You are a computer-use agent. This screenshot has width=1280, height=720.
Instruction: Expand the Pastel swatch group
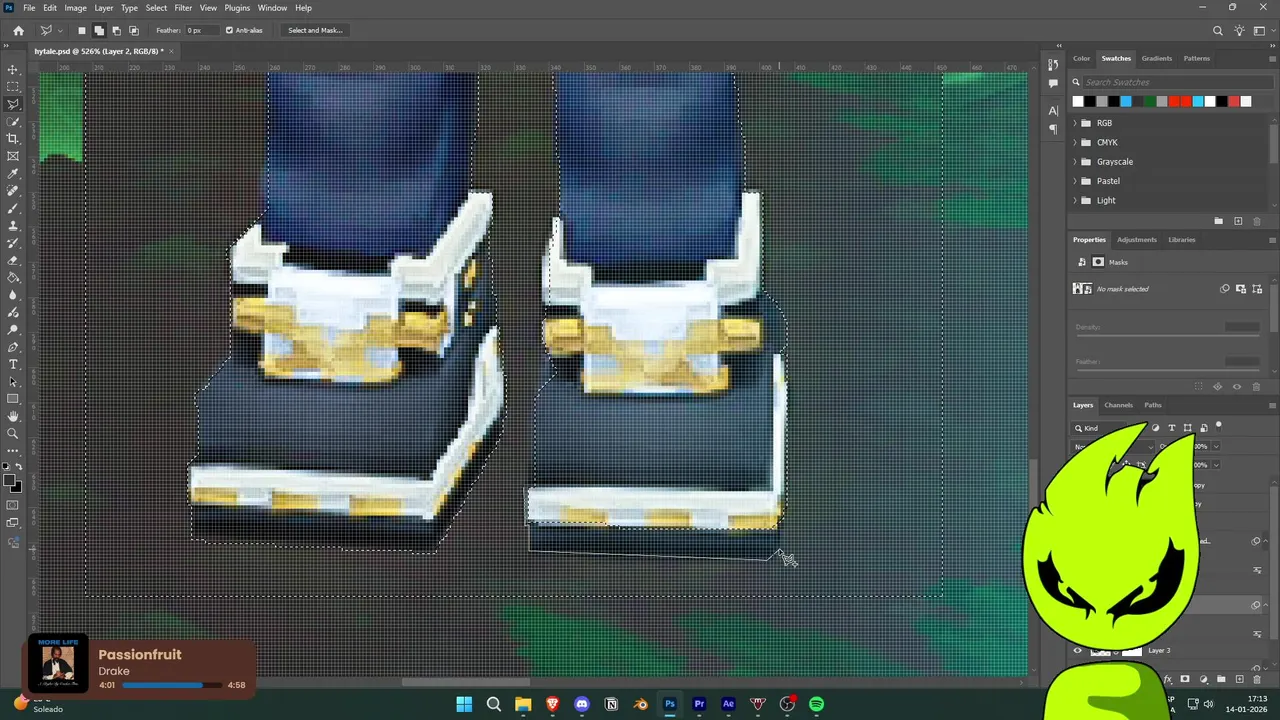pos(1076,181)
